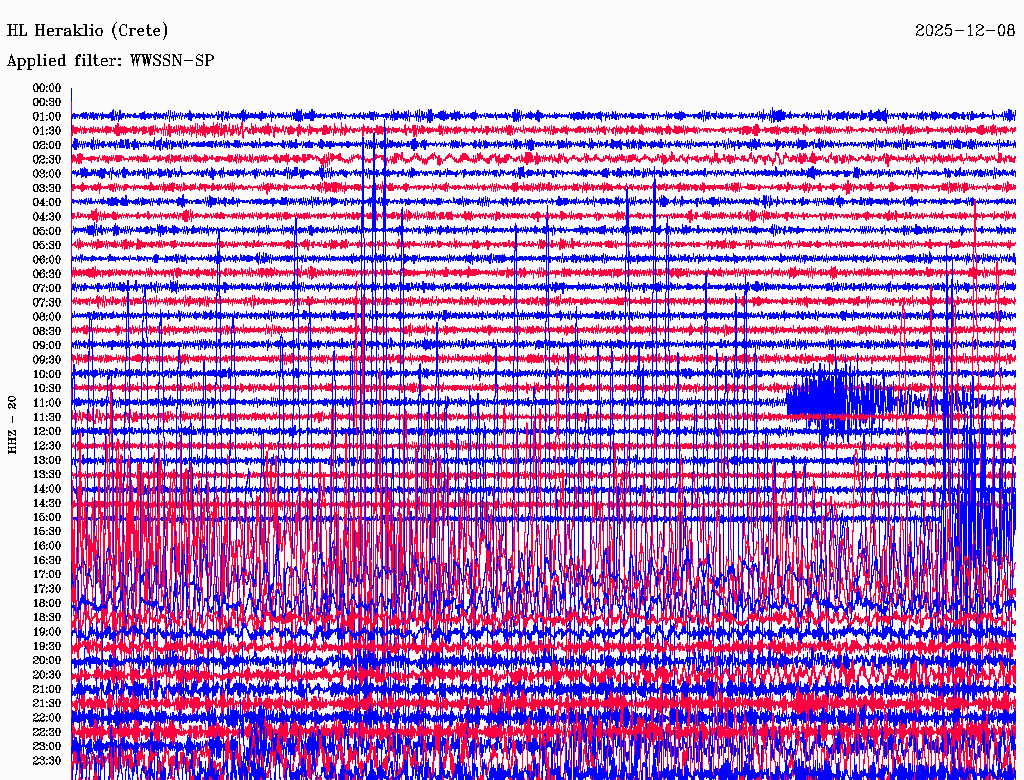Image resolution: width=1024 pixels, height=780 pixels.
Task: Select the 18:30 time label
Action: coord(47,617)
